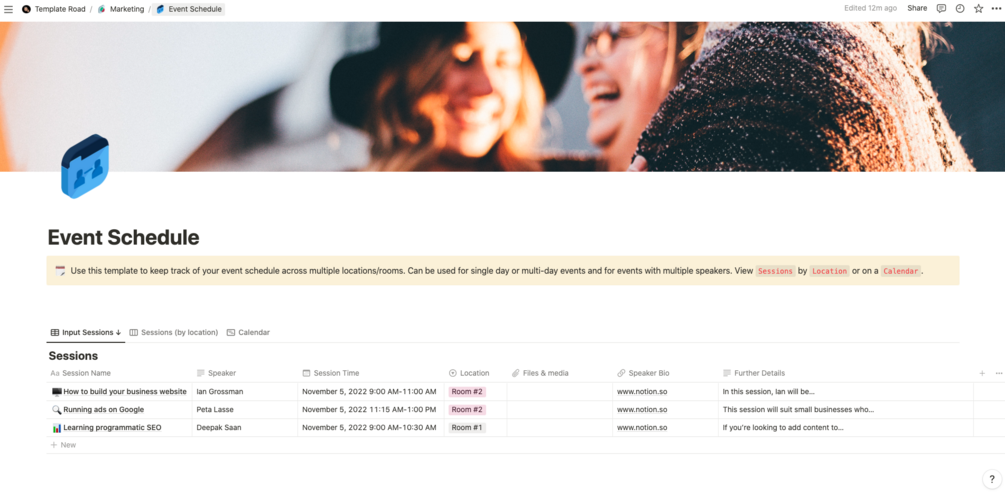1005x494 pixels.
Task: Click the 9:00 AM-11:00 AM session time
Action: coord(370,391)
